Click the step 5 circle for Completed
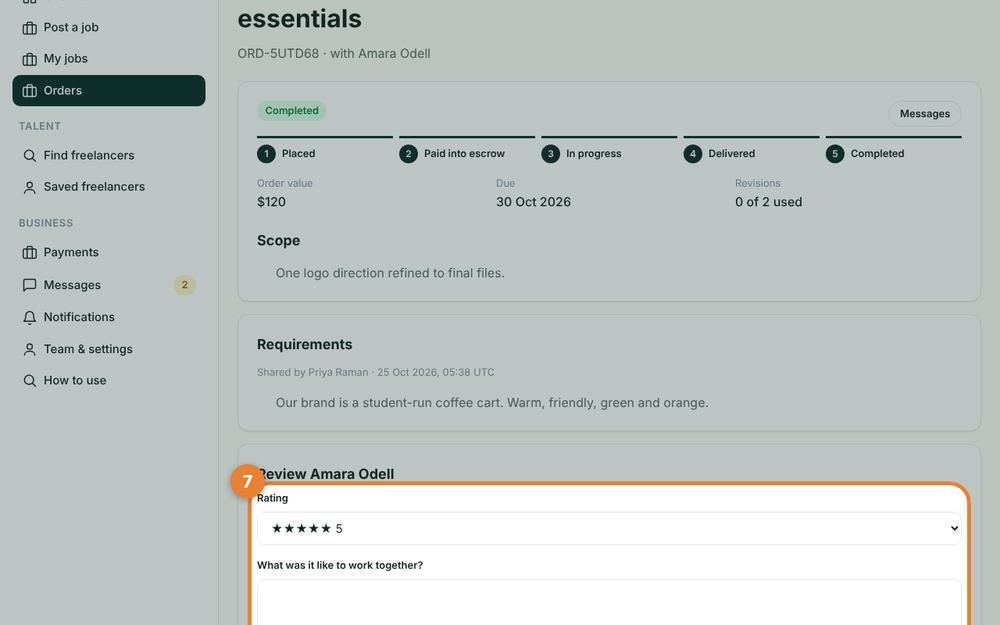Screen dimensions: 1000x625 click(835, 154)
